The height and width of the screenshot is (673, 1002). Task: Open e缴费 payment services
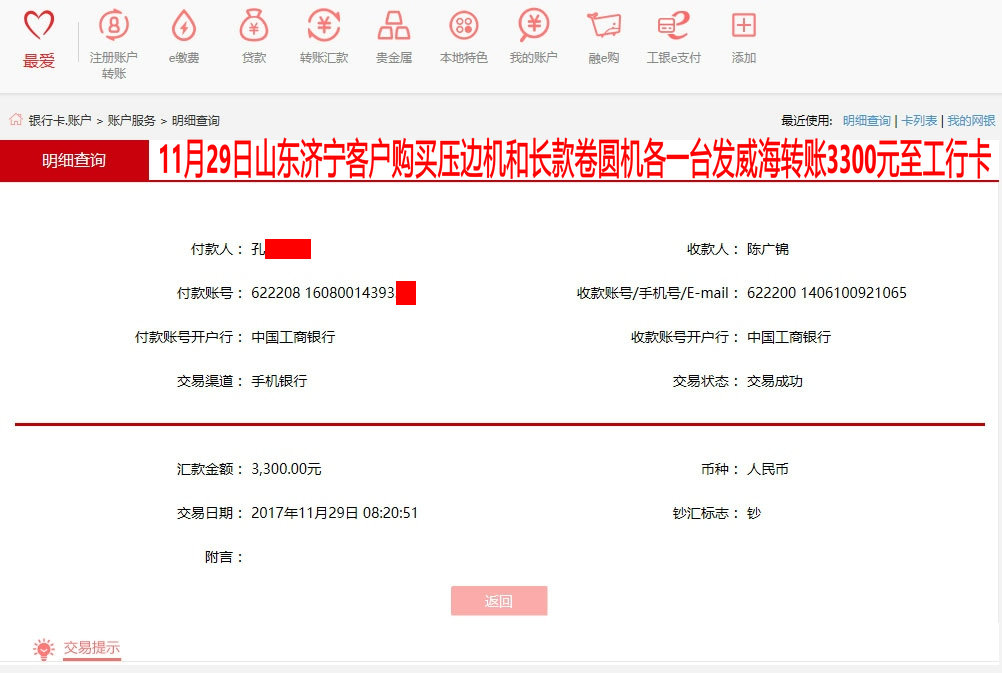point(183,36)
